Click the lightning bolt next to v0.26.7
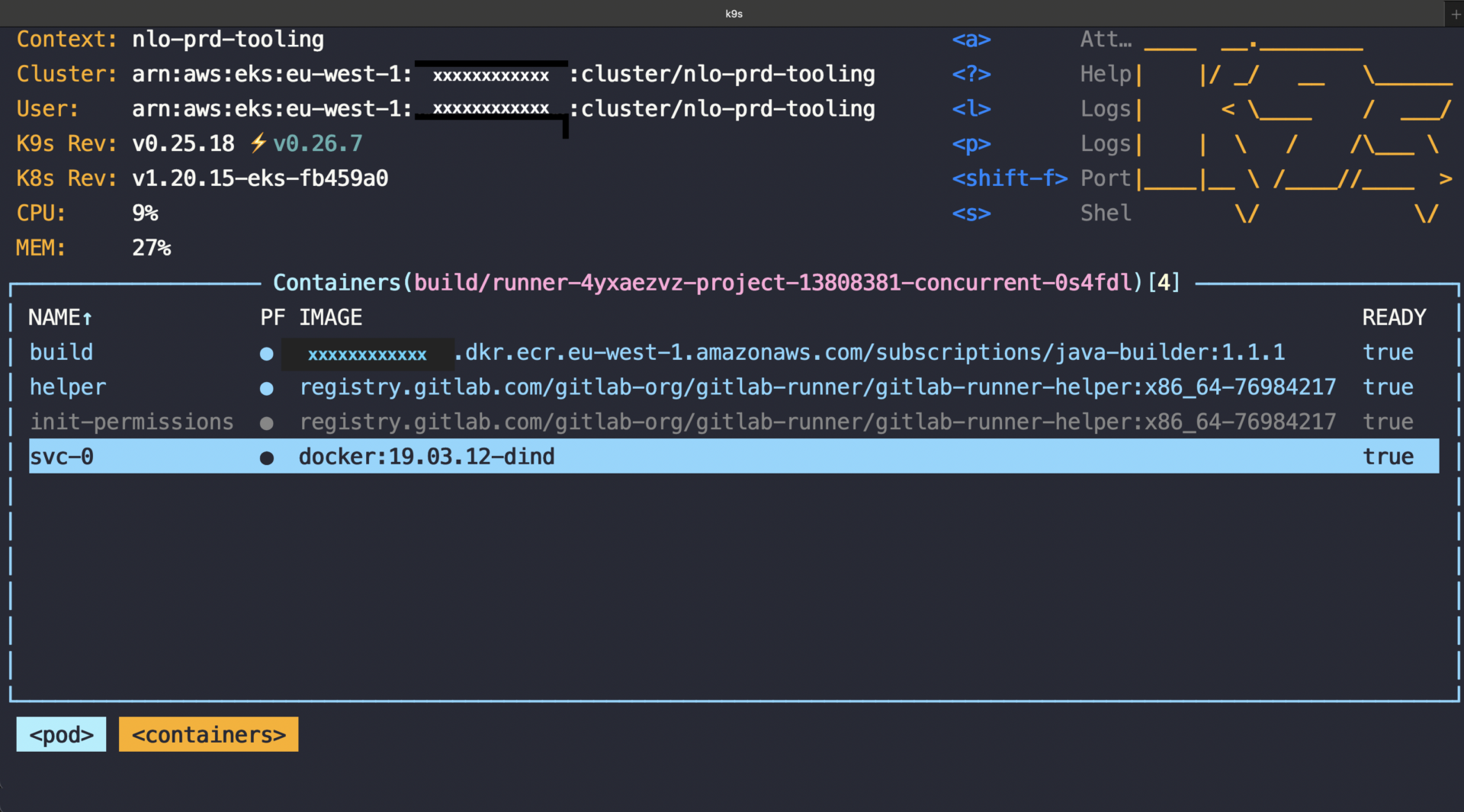1464x812 pixels. (x=257, y=143)
